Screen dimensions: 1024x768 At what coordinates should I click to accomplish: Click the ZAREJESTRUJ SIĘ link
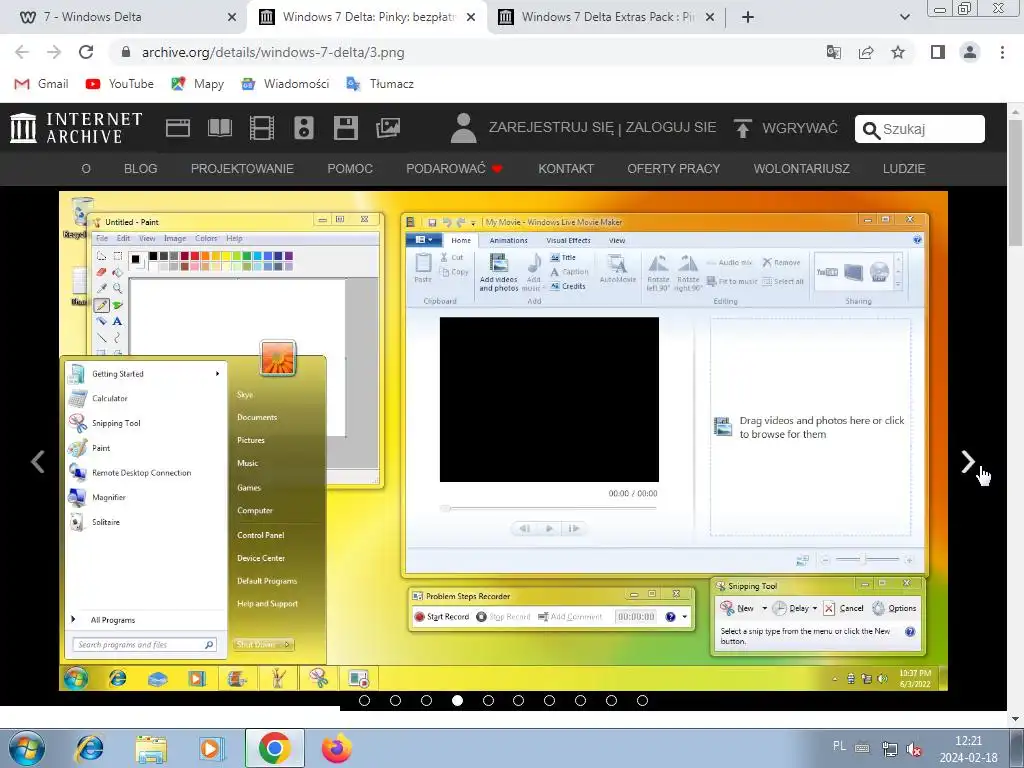pos(551,127)
